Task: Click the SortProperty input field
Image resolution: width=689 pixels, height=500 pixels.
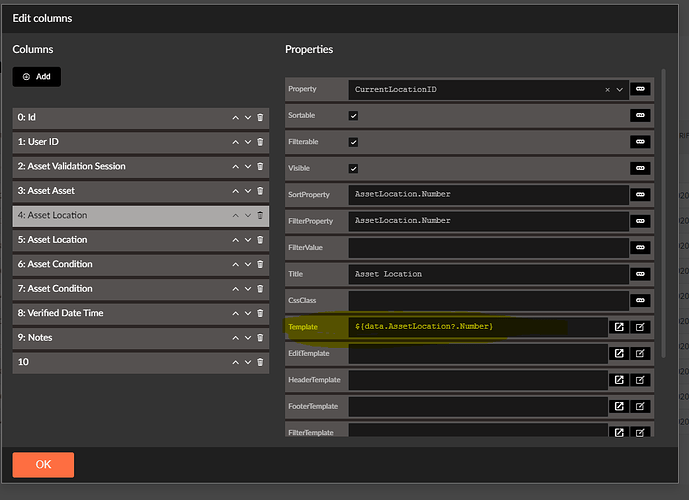Action: [489, 195]
